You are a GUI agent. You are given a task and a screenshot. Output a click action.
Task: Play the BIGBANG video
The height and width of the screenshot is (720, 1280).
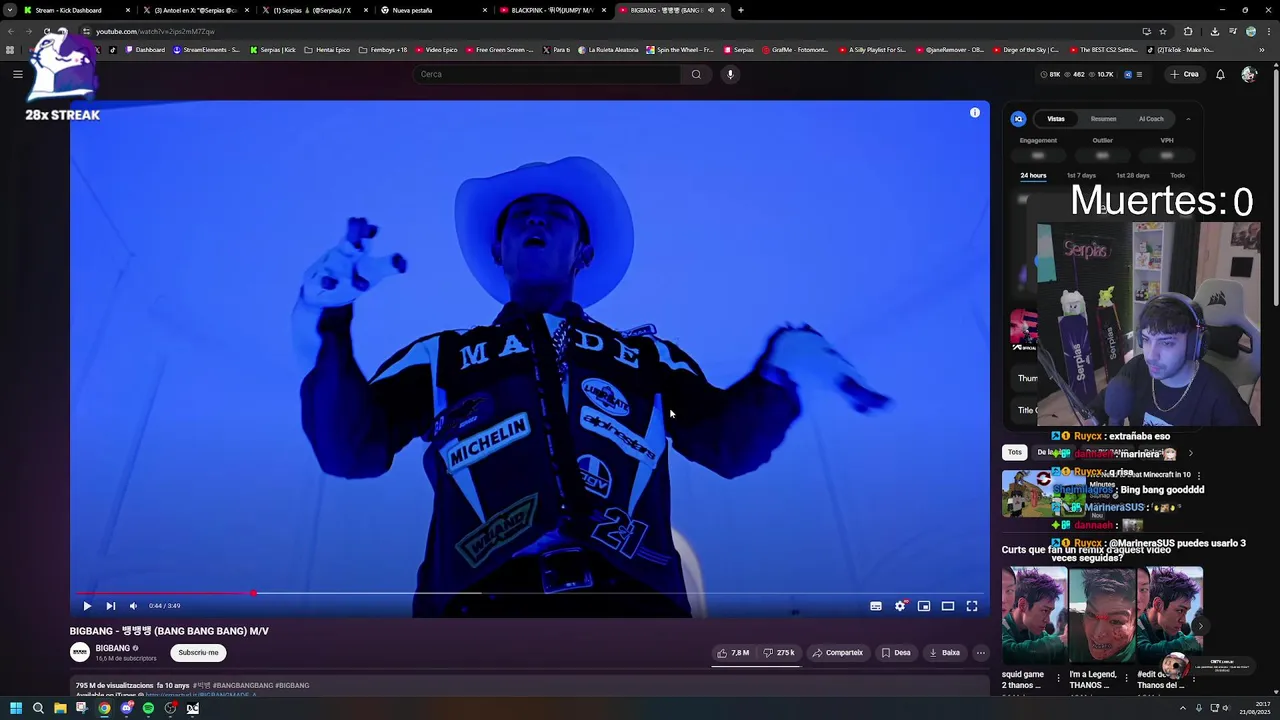pyautogui.click(x=87, y=606)
